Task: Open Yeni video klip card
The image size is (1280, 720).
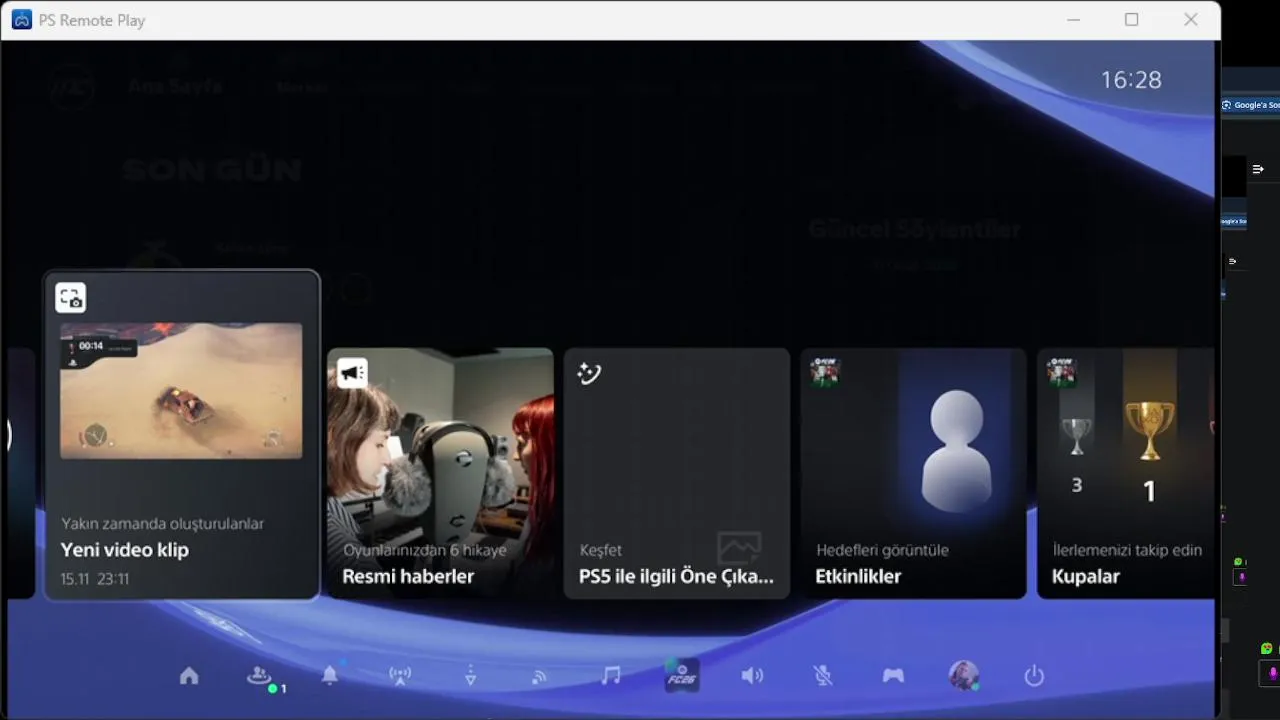Action: pyautogui.click(x=182, y=435)
